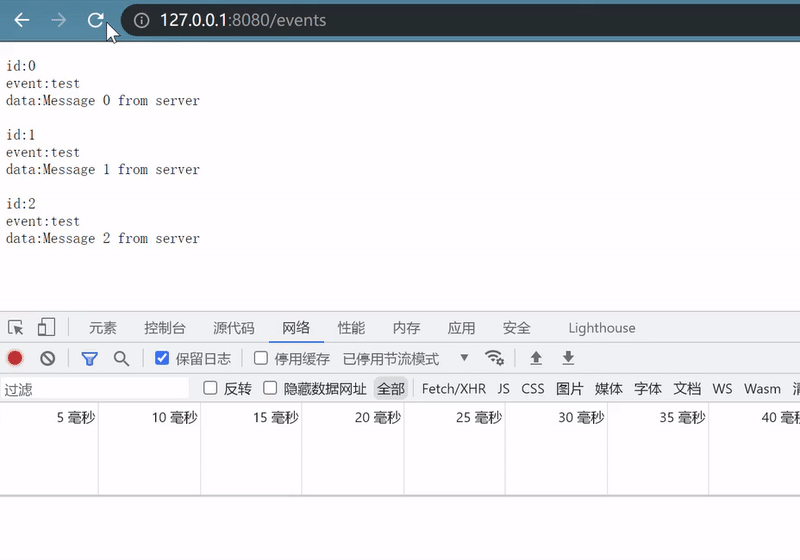
Task: View site info icon in address bar
Action: point(141,20)
